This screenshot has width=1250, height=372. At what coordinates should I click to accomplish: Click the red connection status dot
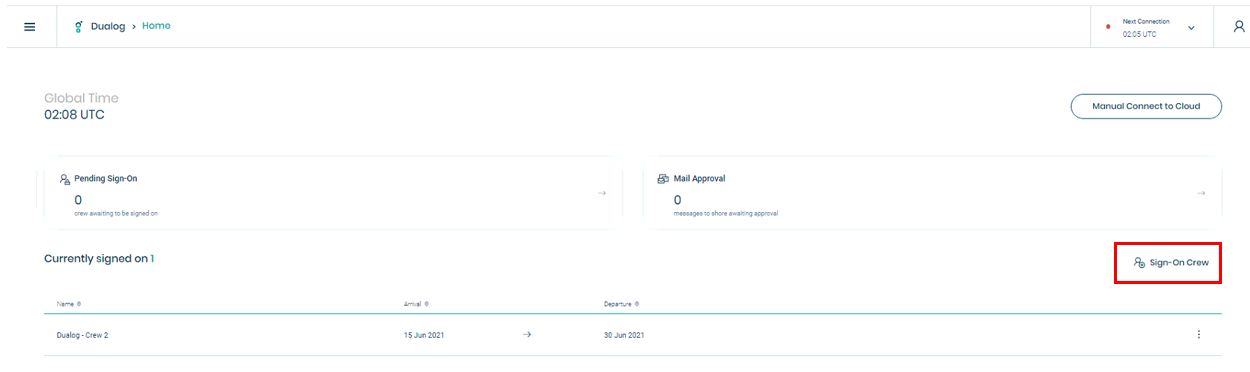[1108, 28]
